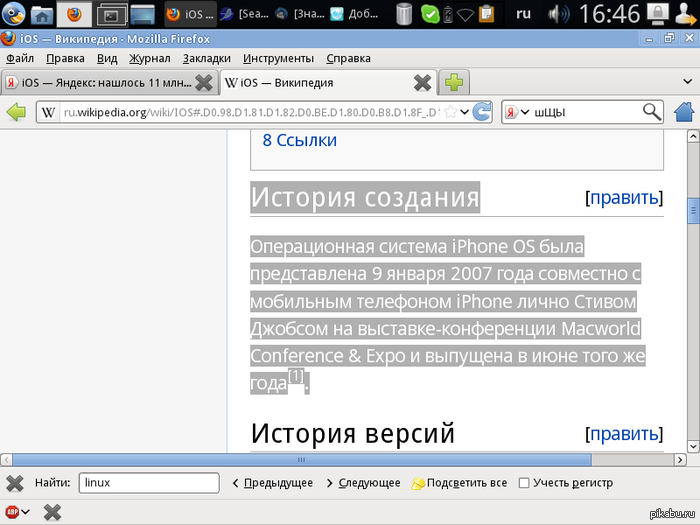Expand the URL bar history dropdown arrow
700x525 pixels.
(463, 112)
